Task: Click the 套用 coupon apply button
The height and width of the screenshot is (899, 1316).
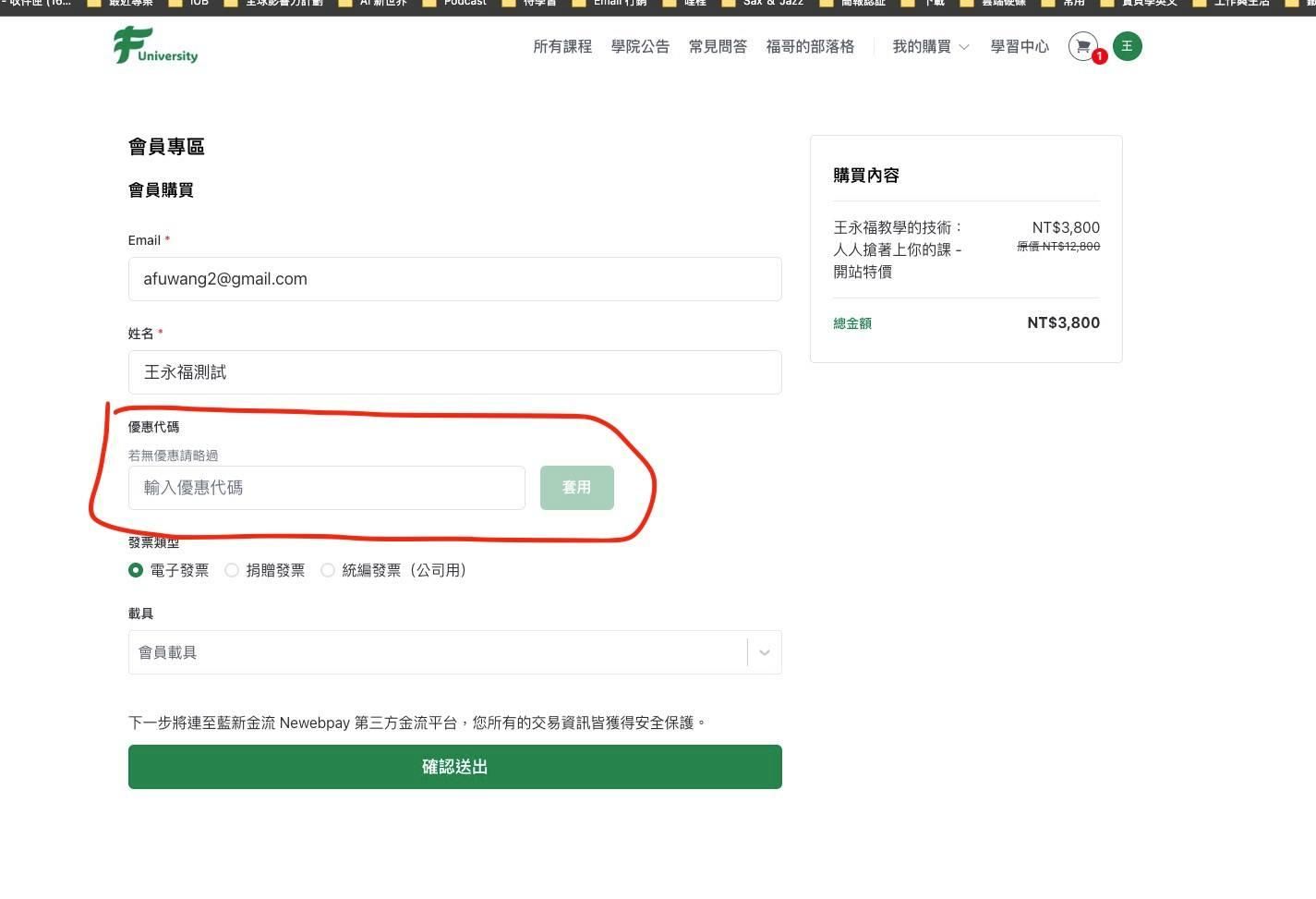Action: point(576,487)
